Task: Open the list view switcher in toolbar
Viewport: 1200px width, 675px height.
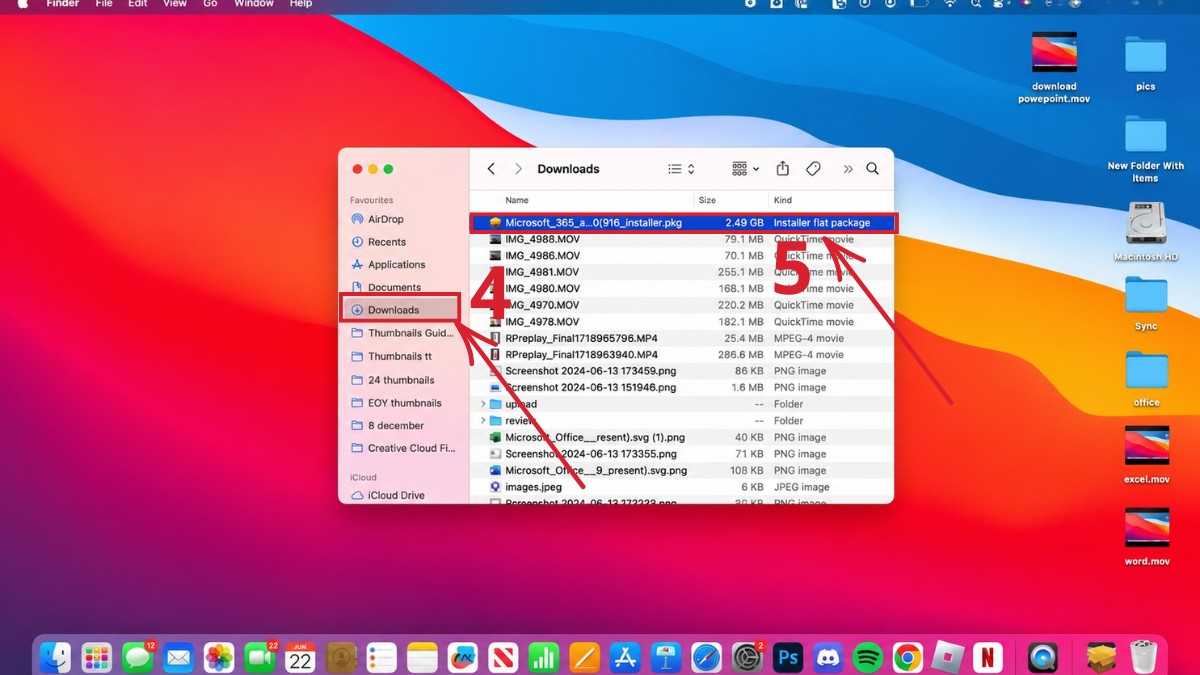Action: (x=681, y=169)
